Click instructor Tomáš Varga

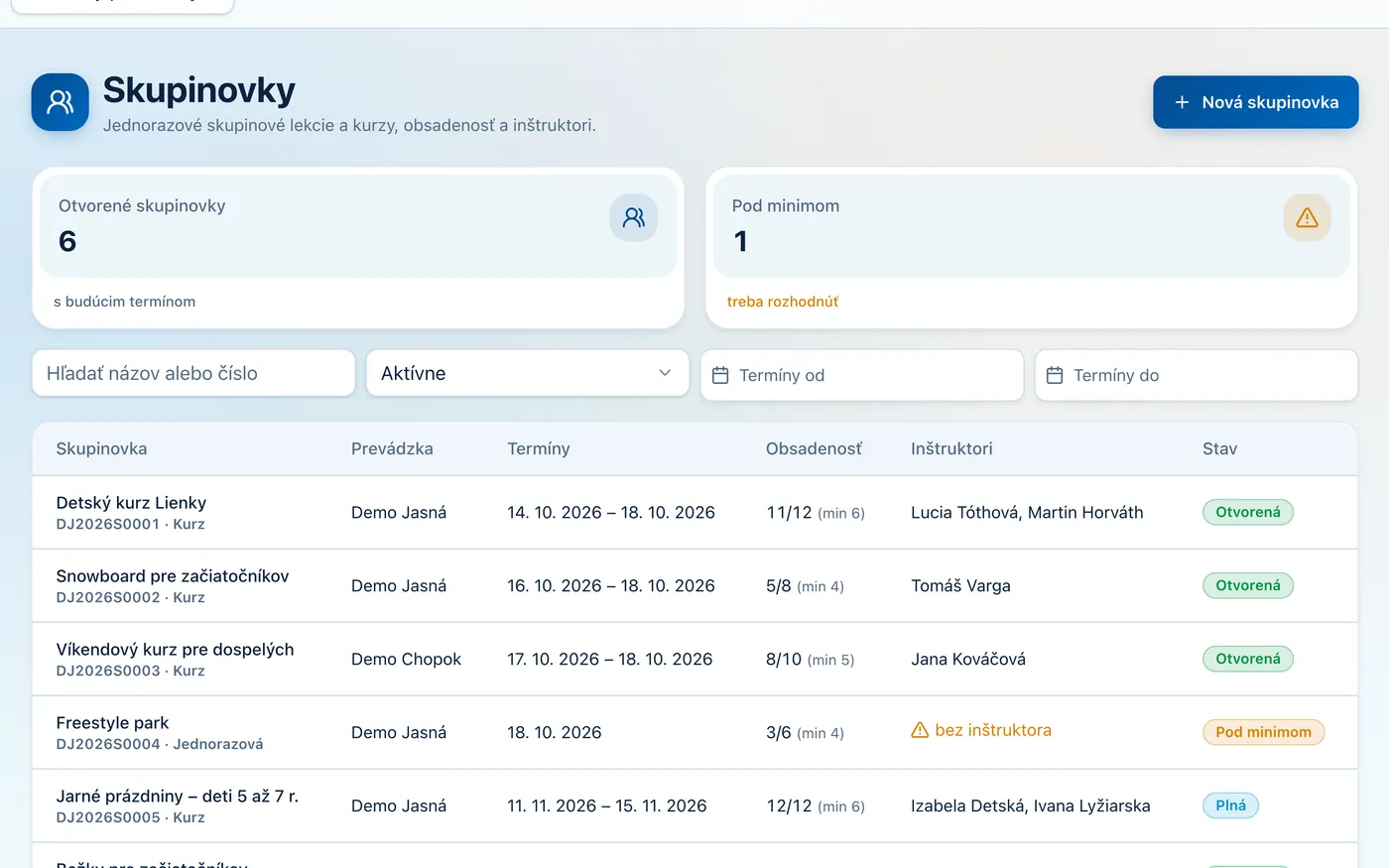pos(960,585)
